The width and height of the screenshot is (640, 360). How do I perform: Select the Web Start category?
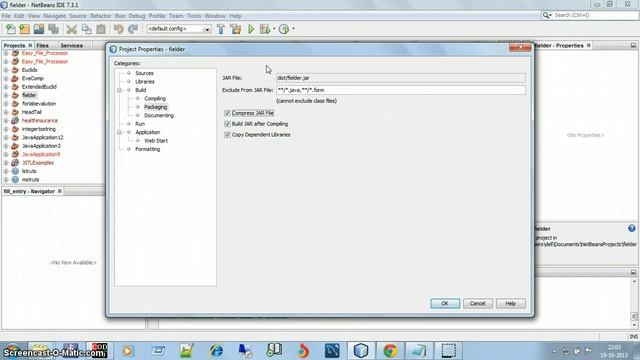pos(156,141)
